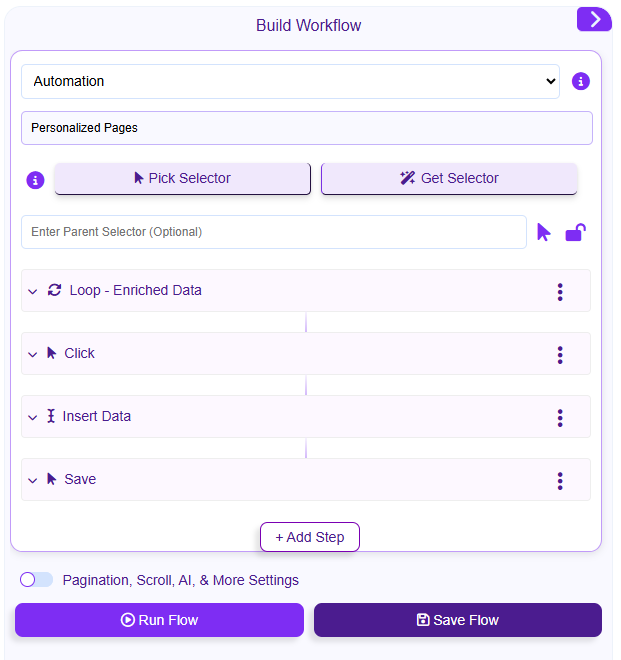Expand the Insert Data step chevron
The height and width of the screenshot is (660, 621).
(x=33, y=417)
